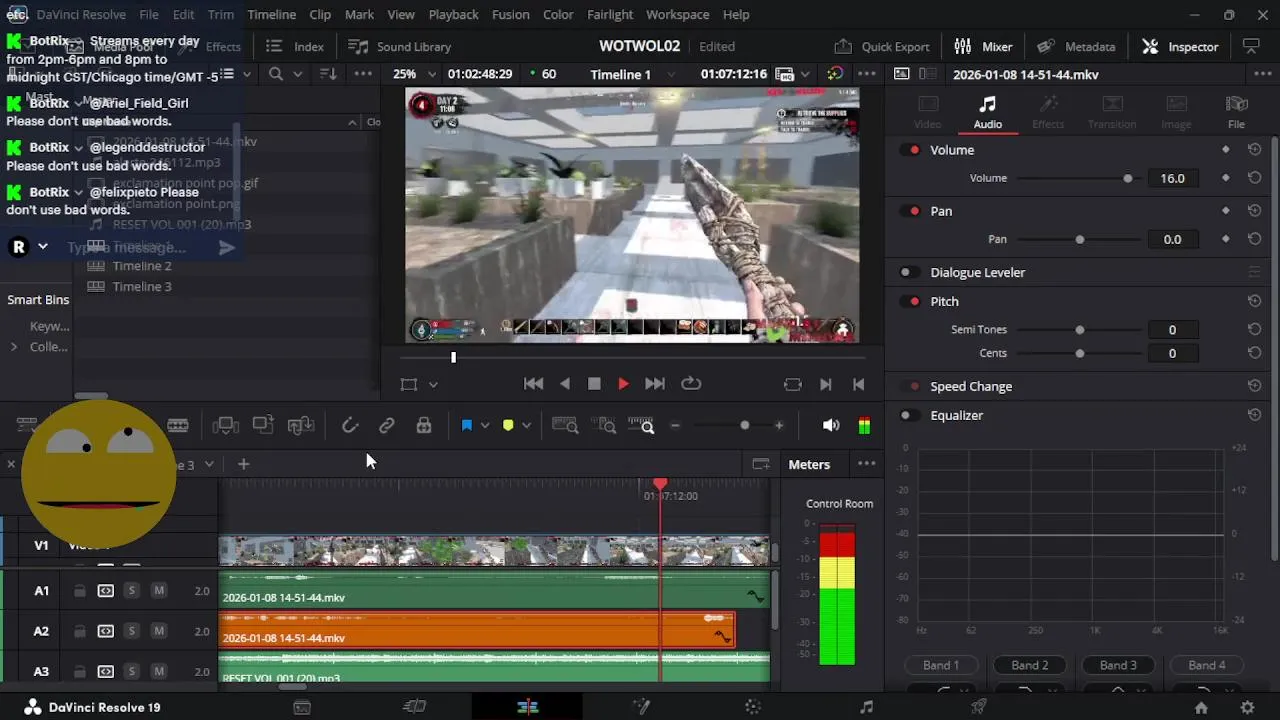1280x720 pixels.
Task: Click the custom zoom icon
Action: [641, 426]
